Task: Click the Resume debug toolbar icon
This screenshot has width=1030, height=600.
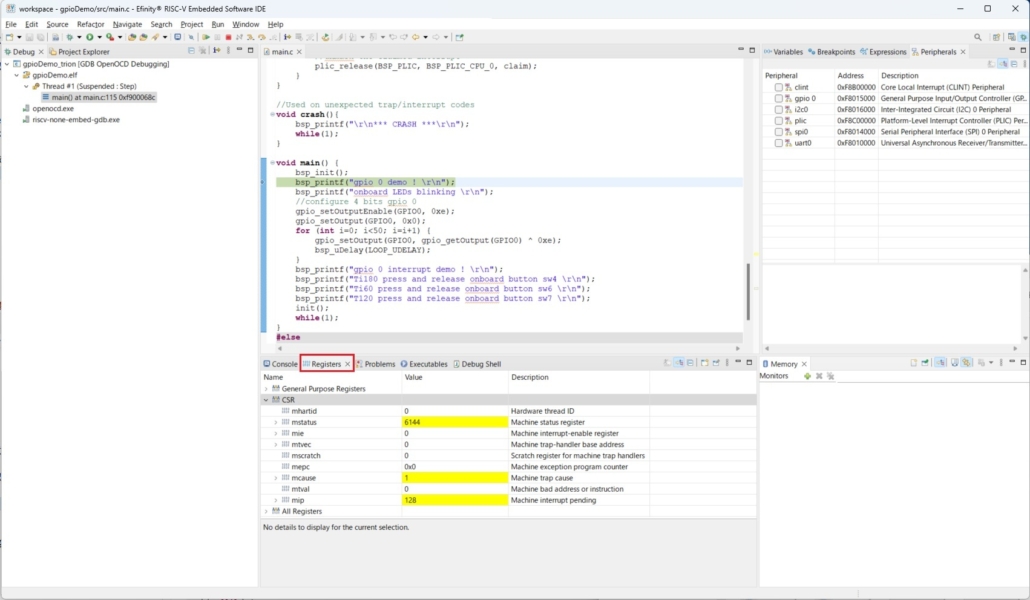Action: tap(206, 37)
